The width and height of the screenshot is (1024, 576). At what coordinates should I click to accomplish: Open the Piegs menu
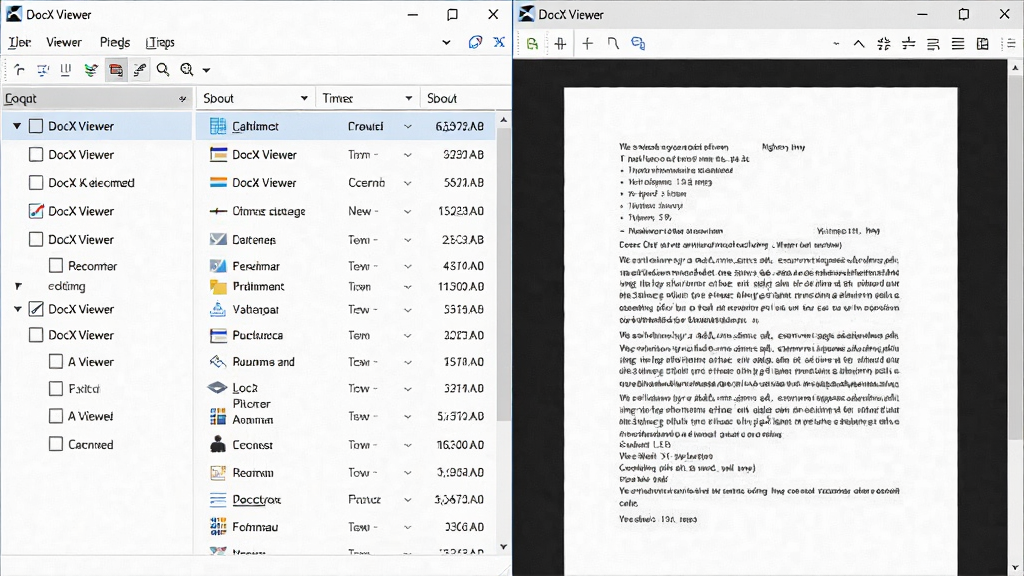click(x=115, y=42)
